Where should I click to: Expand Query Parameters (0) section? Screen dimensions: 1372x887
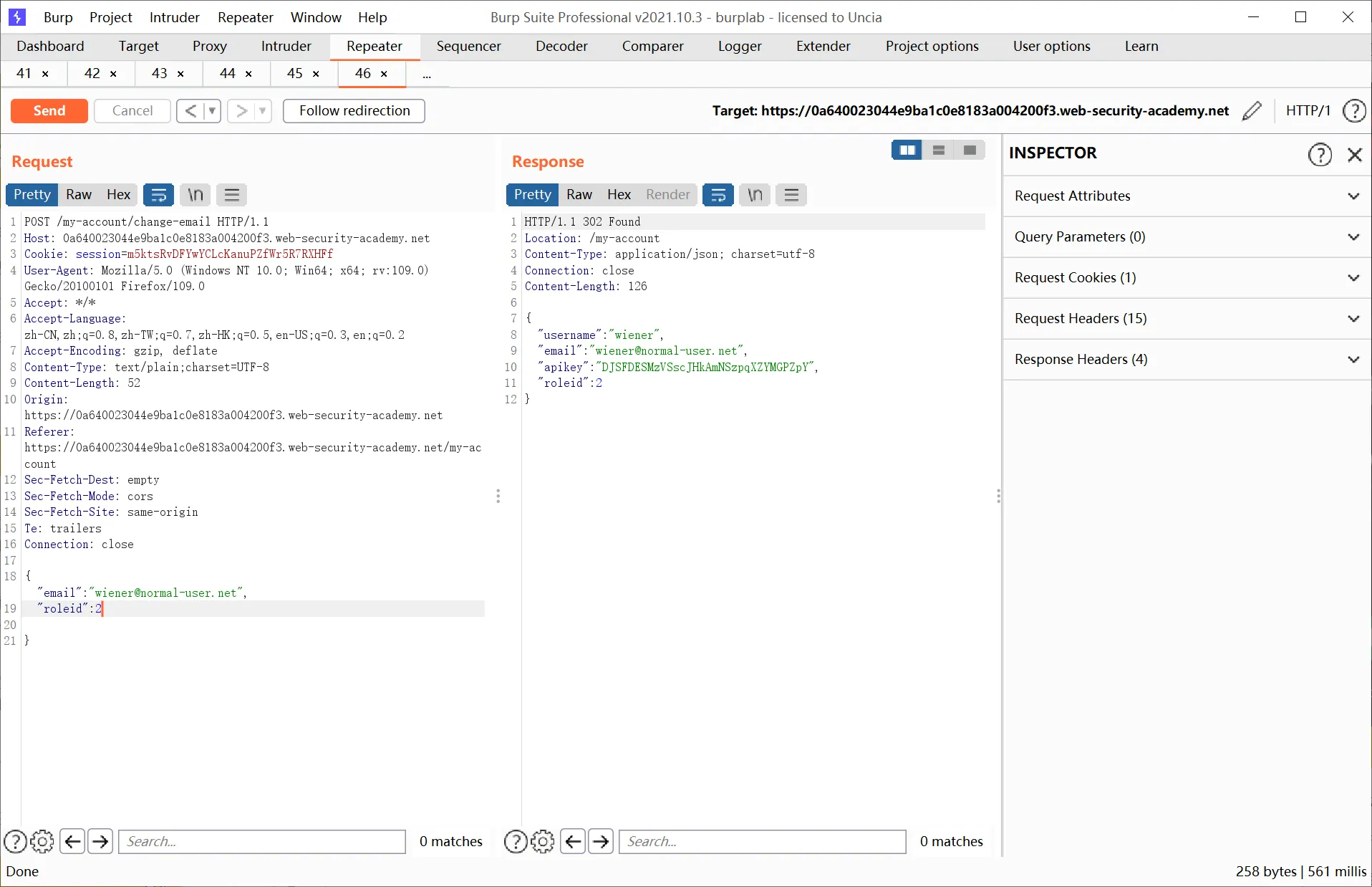[1187, 237]
